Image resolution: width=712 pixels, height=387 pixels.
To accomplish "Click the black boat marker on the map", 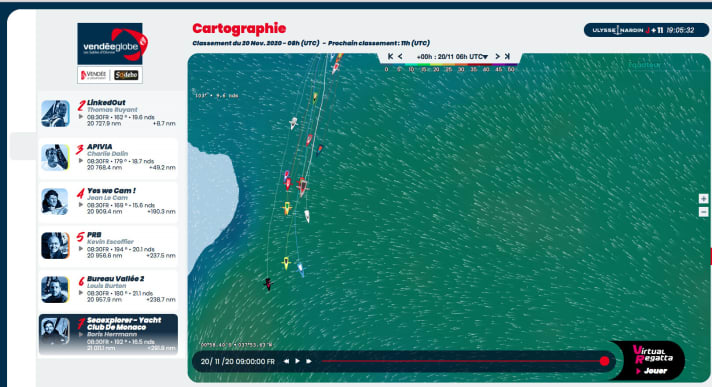I will (x=268, y=284).
